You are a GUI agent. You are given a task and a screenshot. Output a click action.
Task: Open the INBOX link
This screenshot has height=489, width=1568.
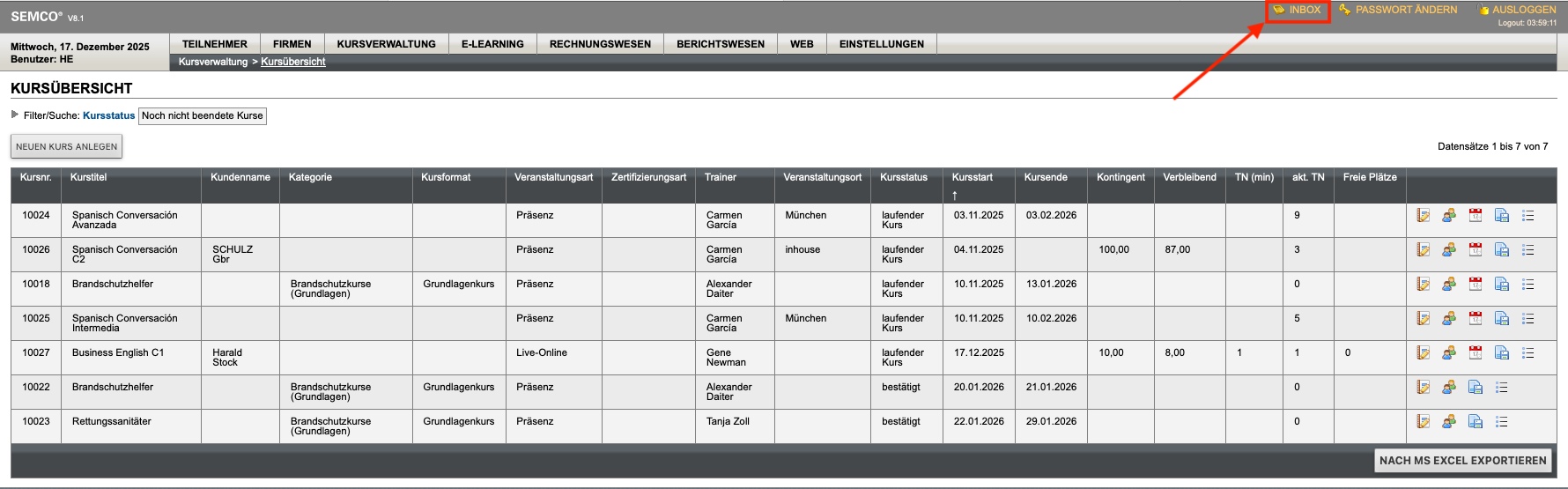pos(1297,10)
